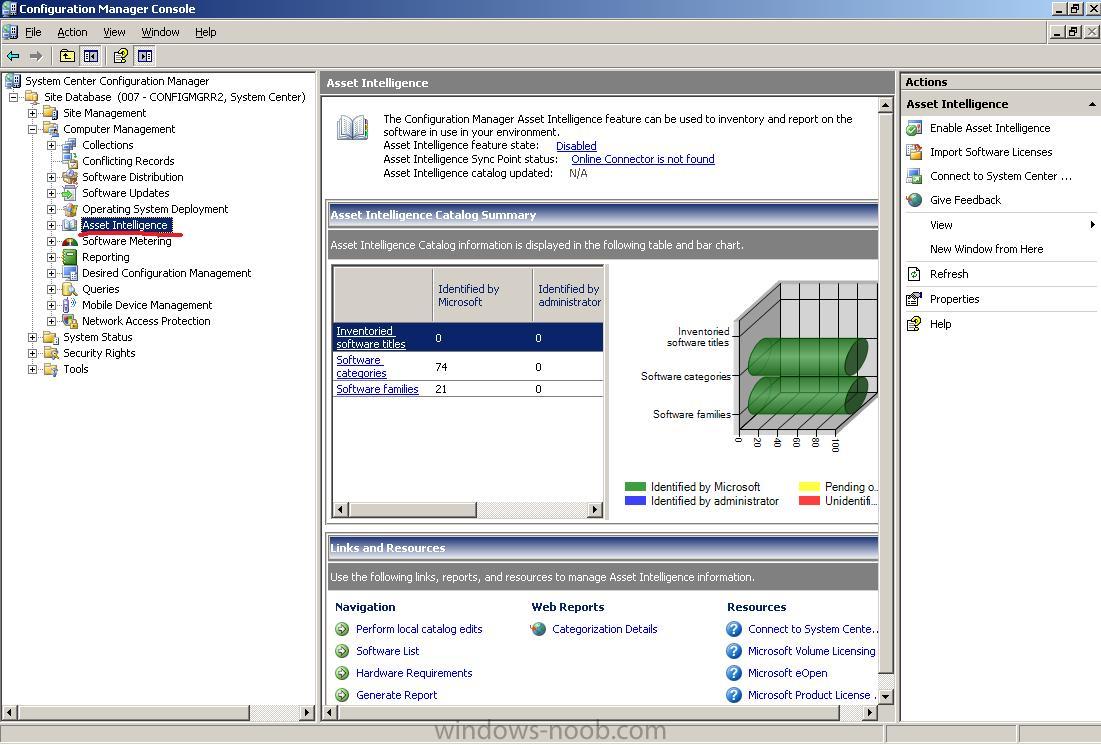
Task: Click the Generate Report link
Action: (396, 695)
